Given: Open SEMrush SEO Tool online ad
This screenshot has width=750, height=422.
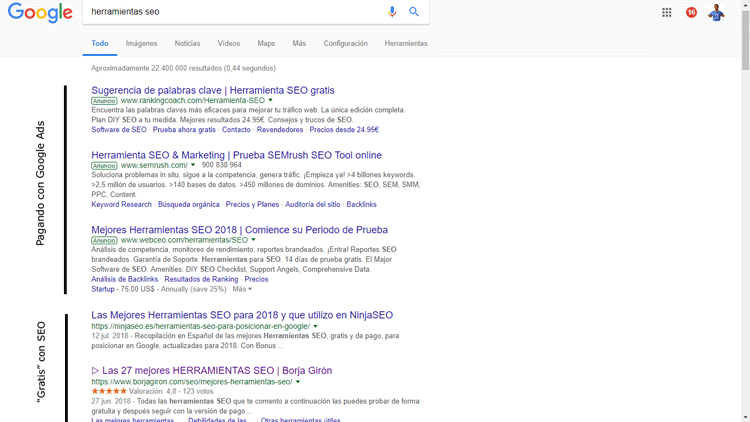Looking at the screenshot, I should 236,155.
